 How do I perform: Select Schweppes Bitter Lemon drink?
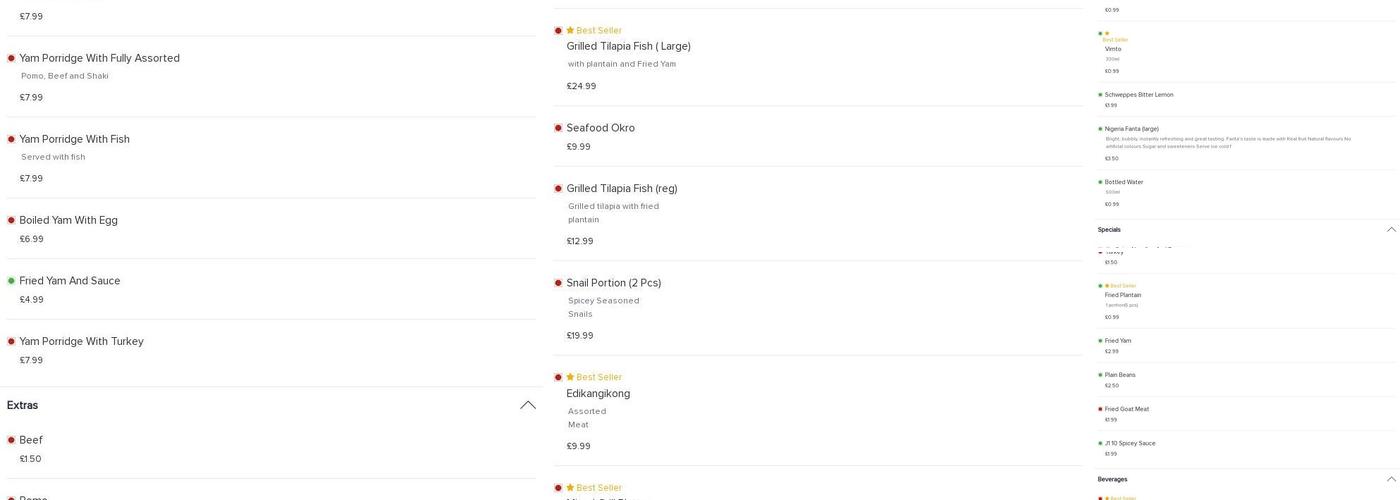[x=1139, y=95]
